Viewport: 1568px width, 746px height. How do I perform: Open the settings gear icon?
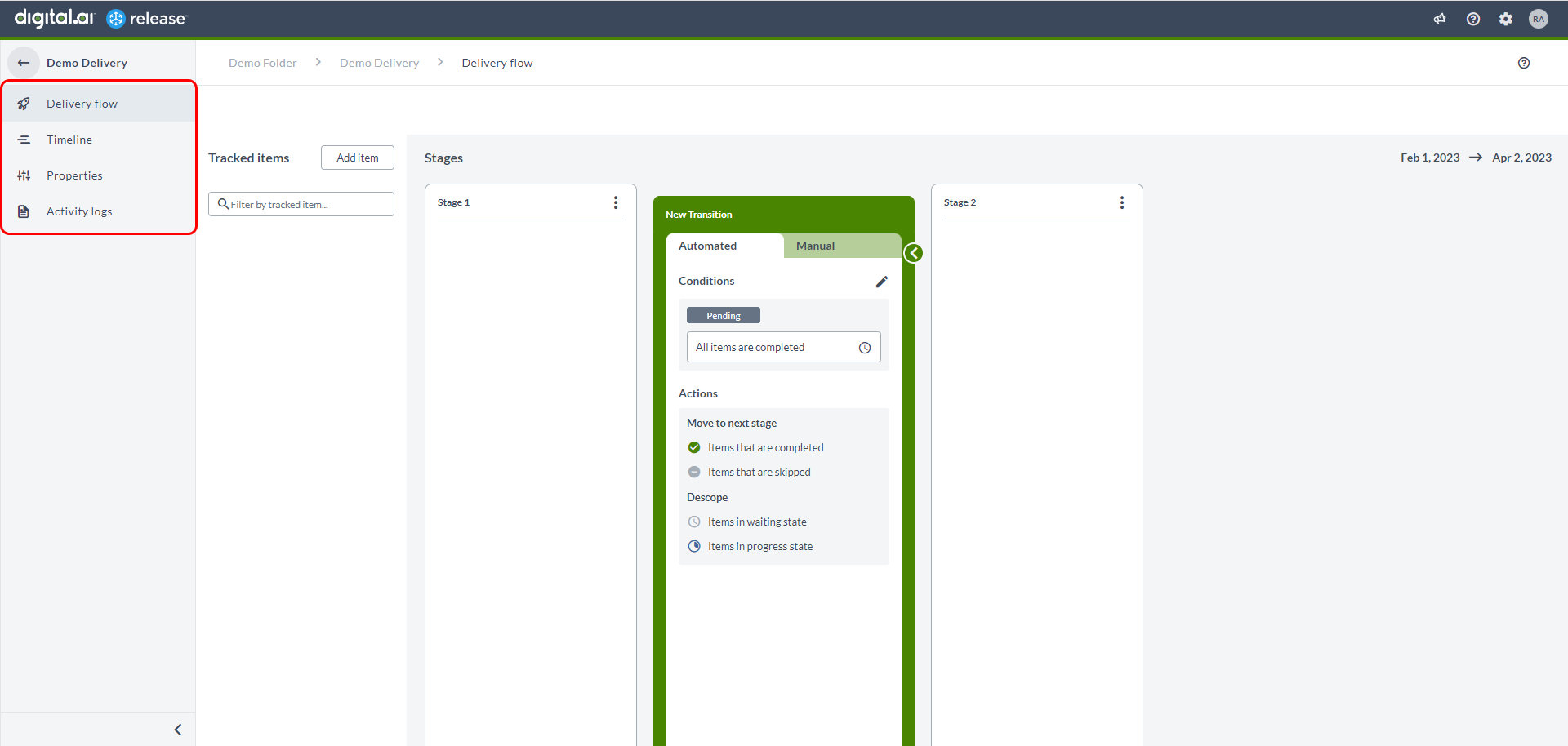(x=1506, y=19)
